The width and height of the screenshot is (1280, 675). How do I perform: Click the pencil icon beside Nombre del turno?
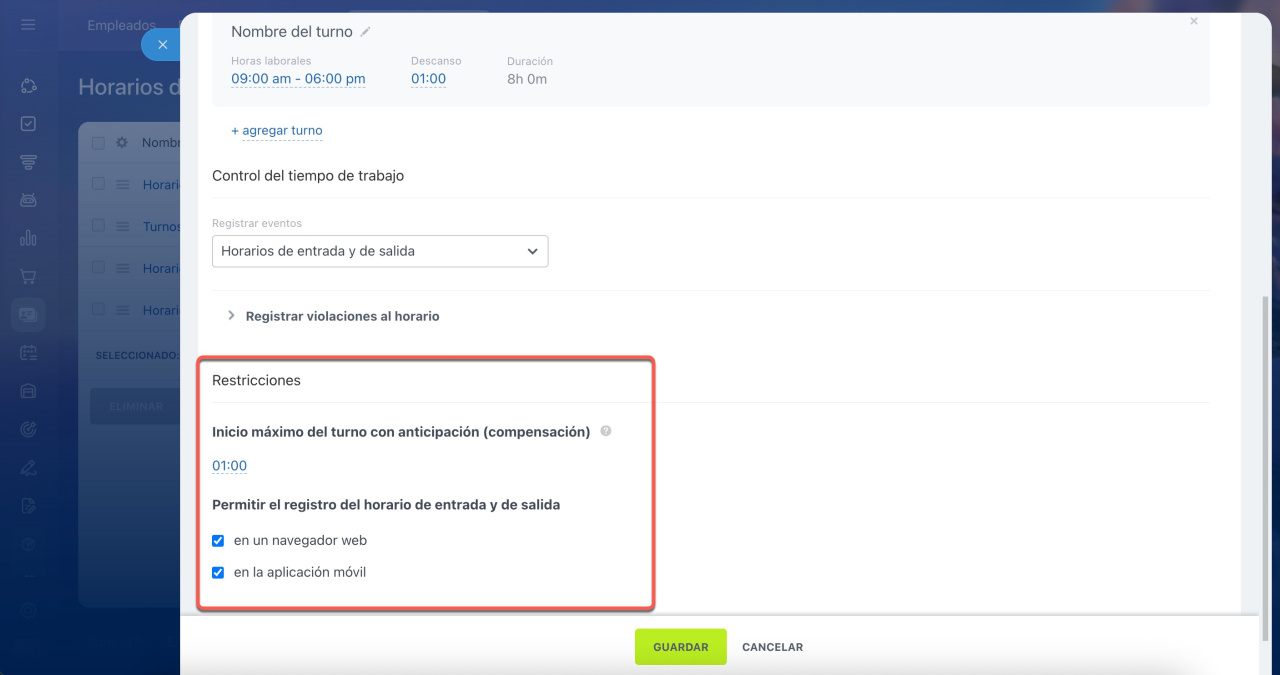coord(365,32)
